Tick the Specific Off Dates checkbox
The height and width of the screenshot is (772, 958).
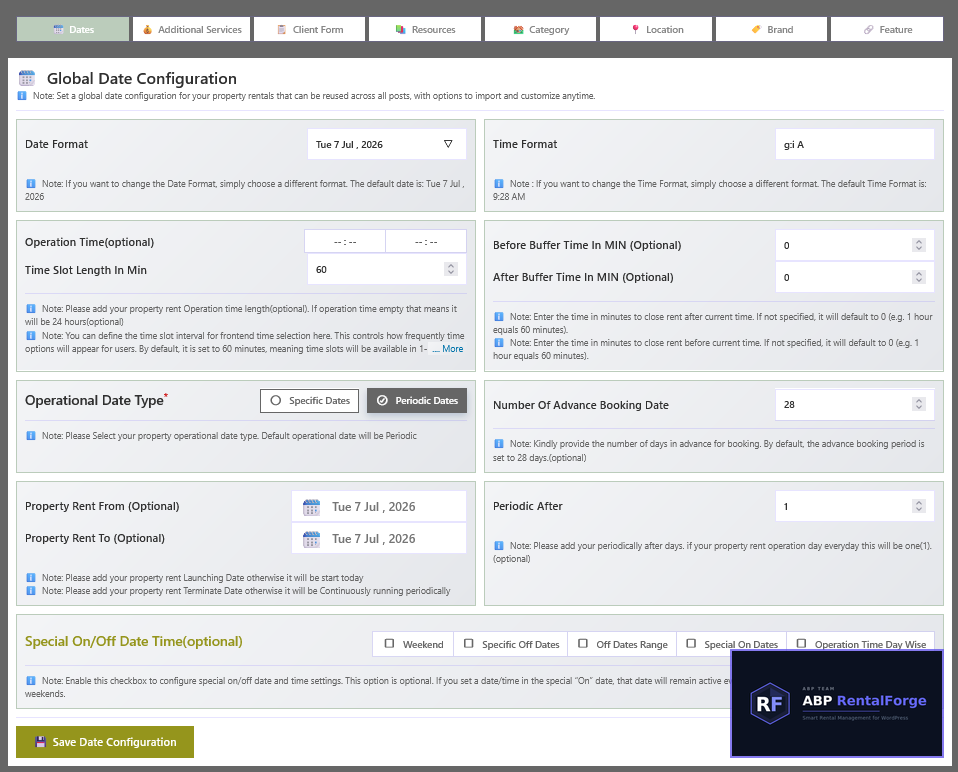click(469, 643)
